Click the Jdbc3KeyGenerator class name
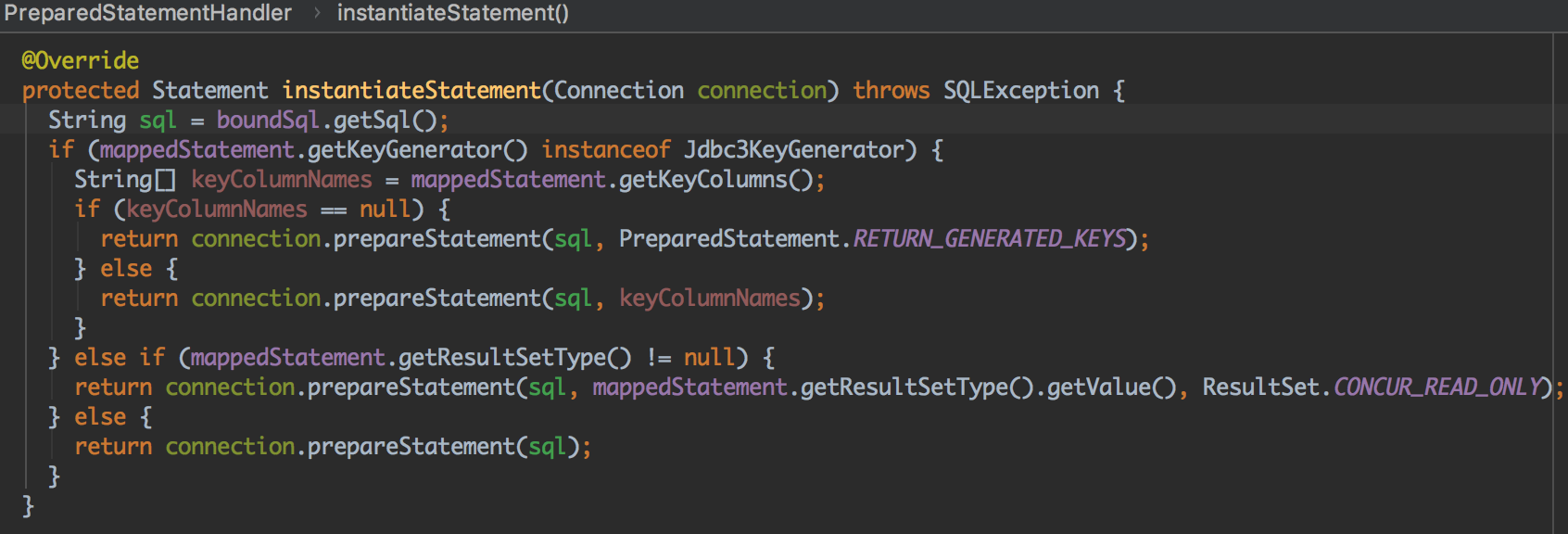1568x534 pixels. pos(793,149)
